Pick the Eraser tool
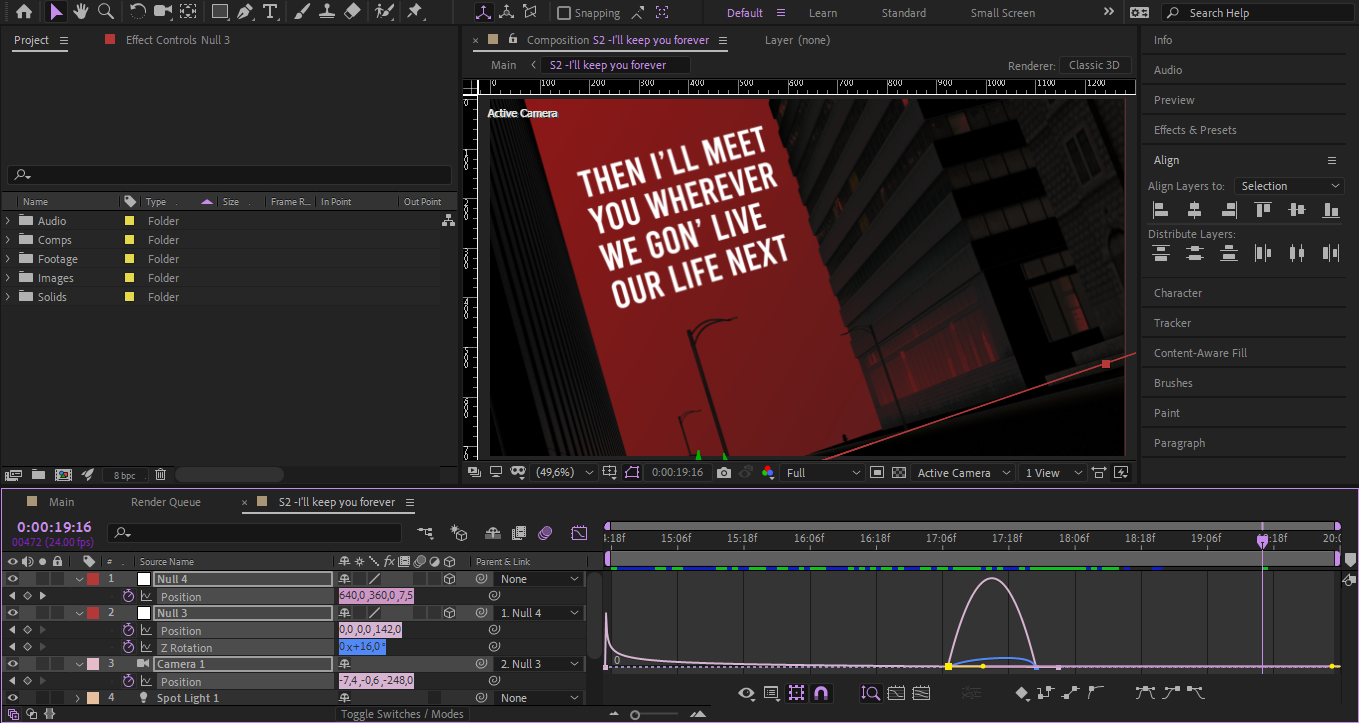Image resolution: width=1359 pixels, height=723 pixels. (x=352, y=12)
